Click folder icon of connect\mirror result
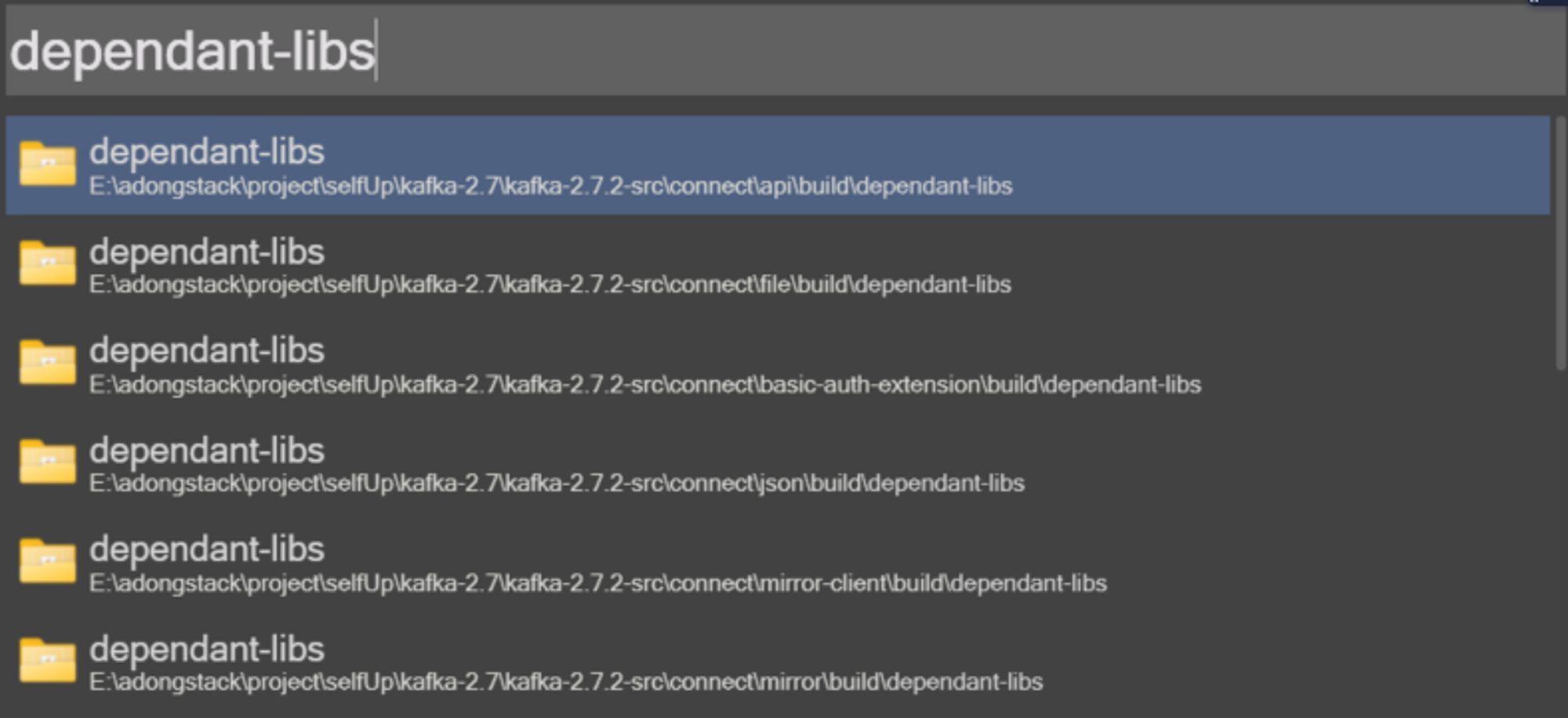 [x=48, y=662]
